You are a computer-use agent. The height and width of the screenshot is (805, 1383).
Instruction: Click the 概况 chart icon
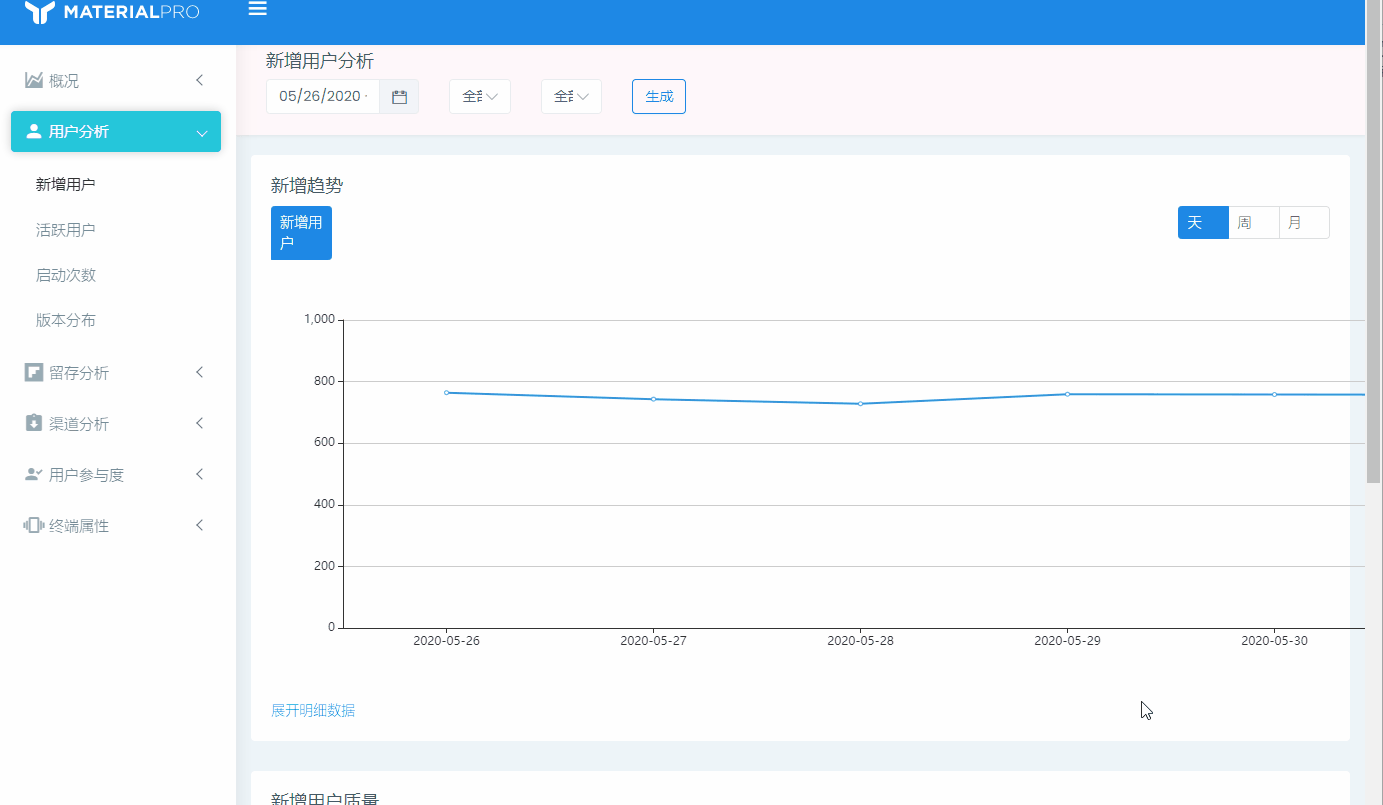(34, 80)
